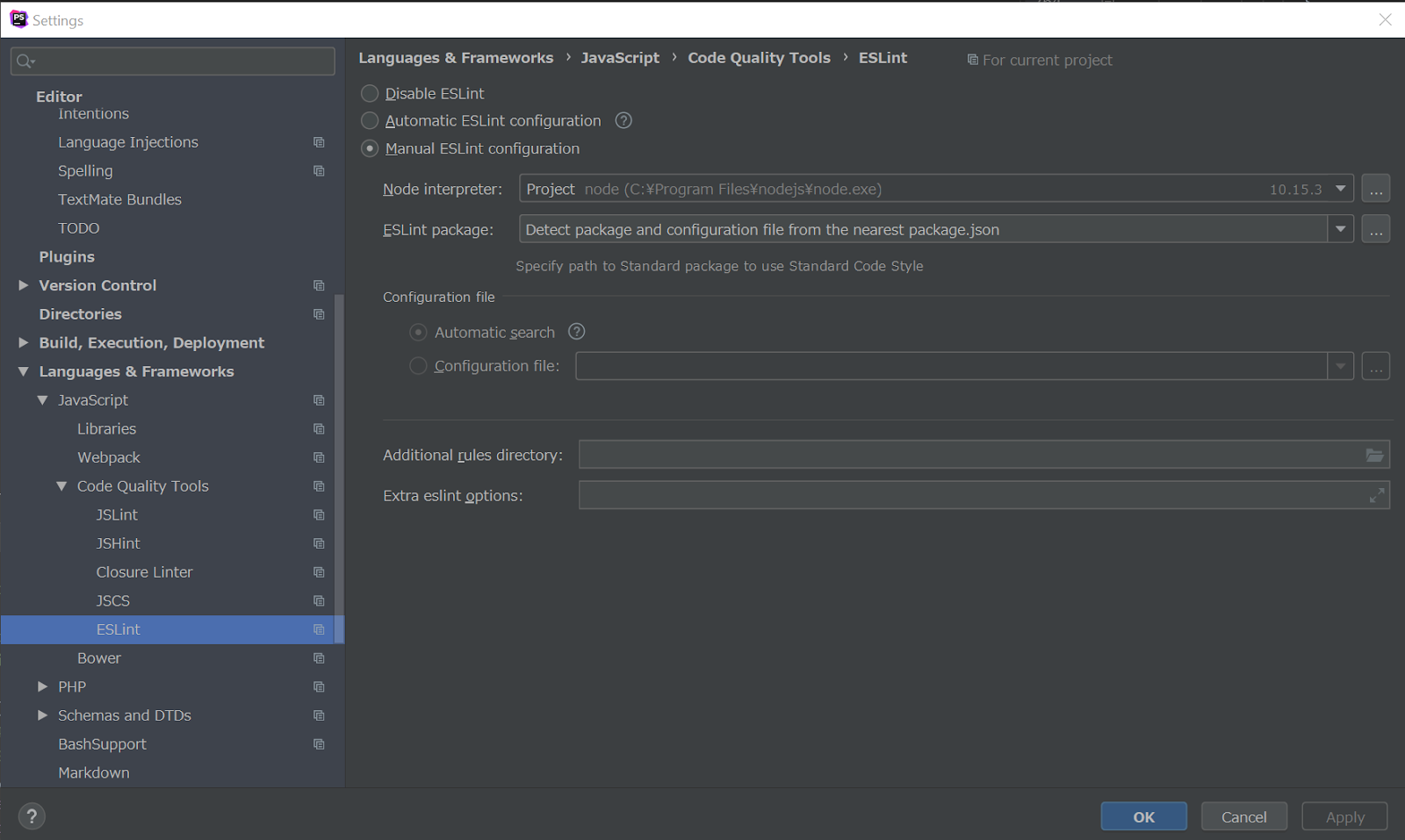This screenshot has height=840, width=1405.
Task: Click project-level icon next to Spelling
Action: click(319, 171)
